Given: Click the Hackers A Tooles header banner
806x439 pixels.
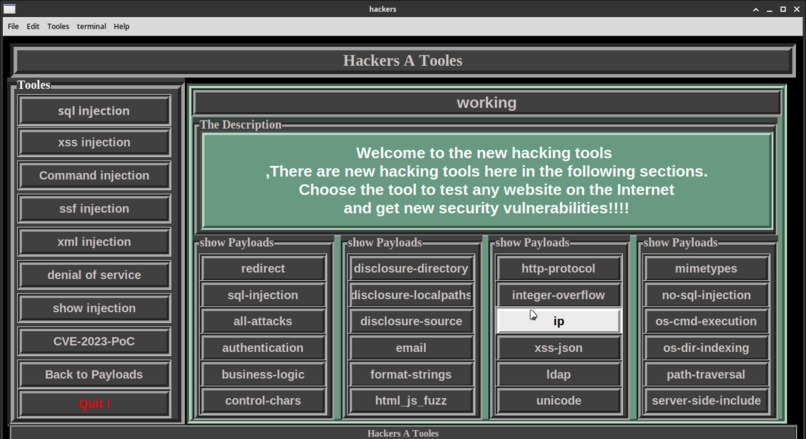Looking at the screenshot, I should (x=403, y=61).
